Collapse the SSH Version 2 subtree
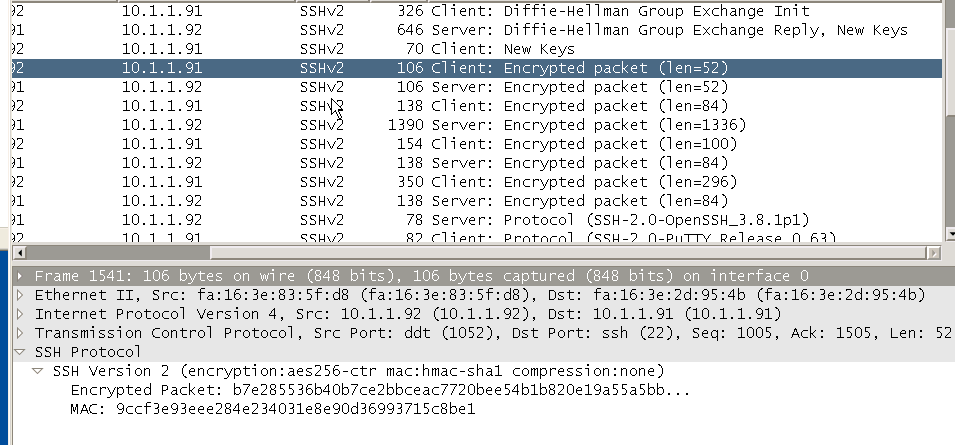This screenshot has width=955, height=445. point(38,371)
